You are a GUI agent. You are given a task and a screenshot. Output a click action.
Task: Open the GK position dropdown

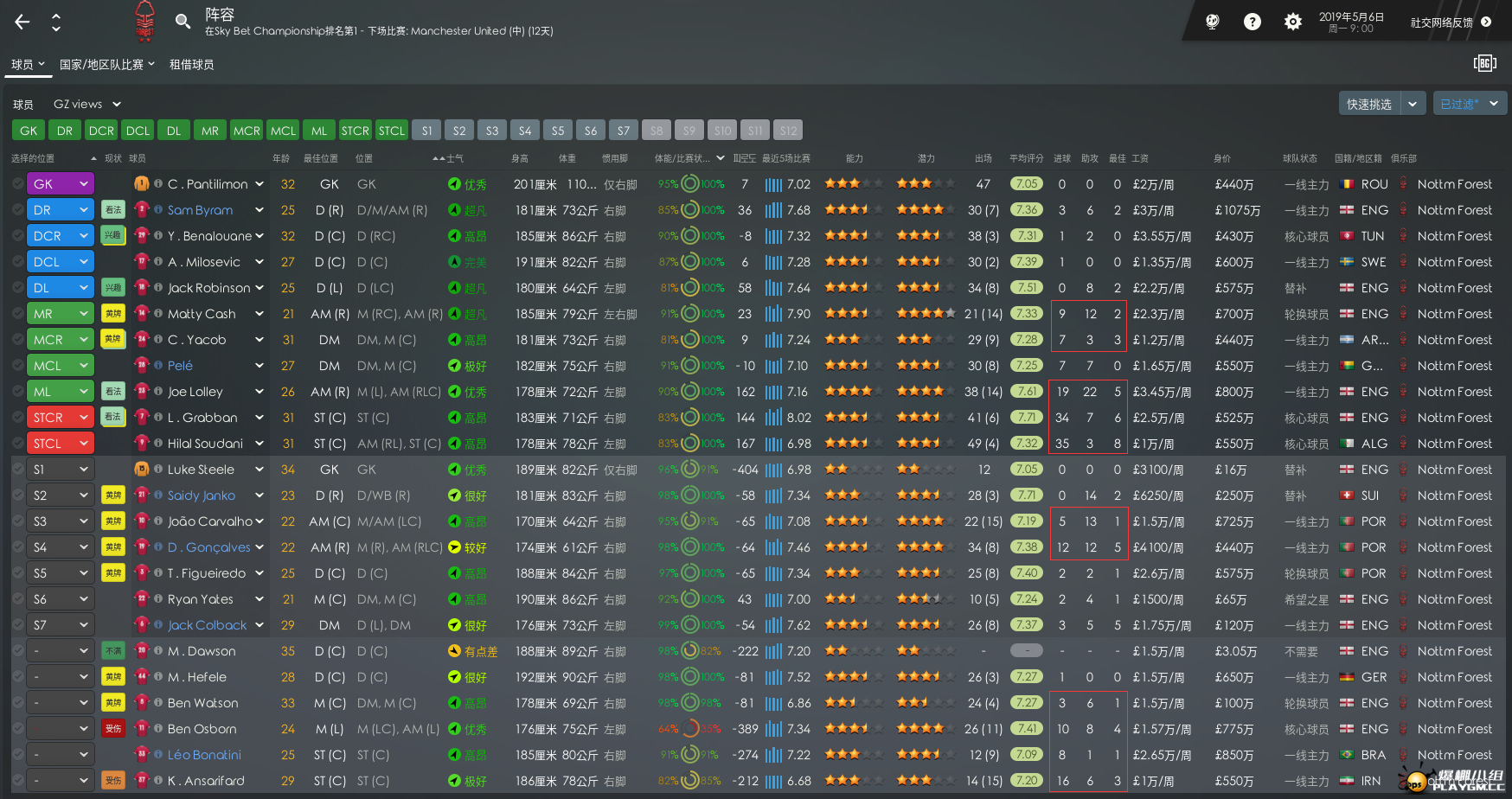[61, 184]
